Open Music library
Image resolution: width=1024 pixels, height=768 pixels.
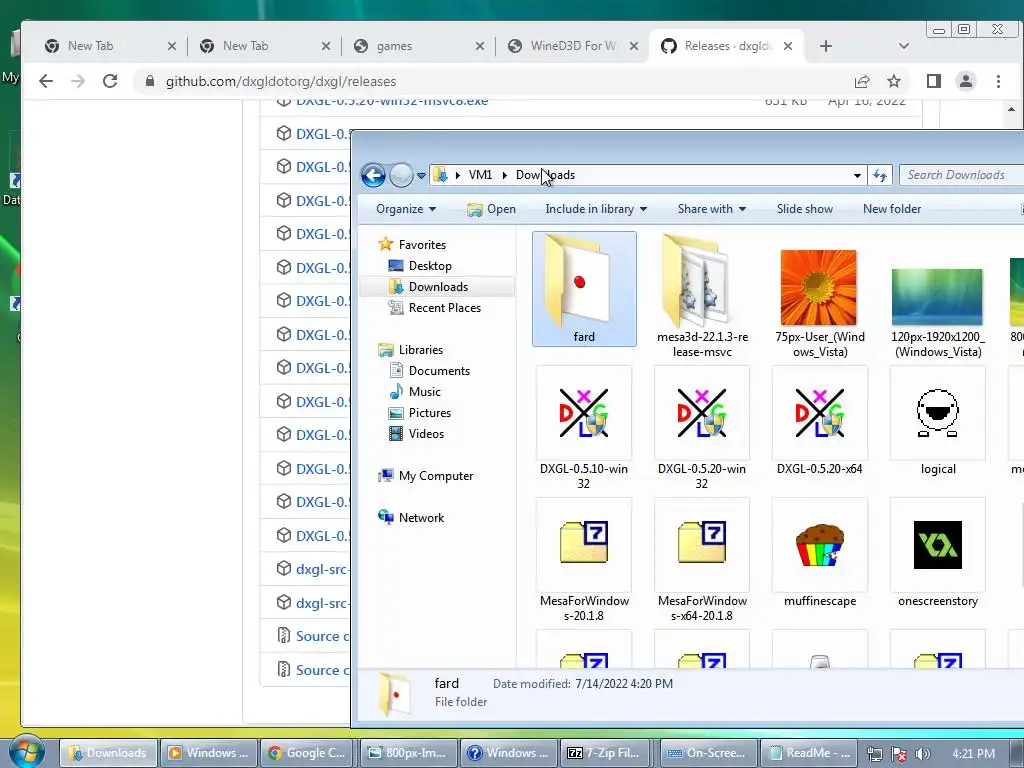coord(415,392)
